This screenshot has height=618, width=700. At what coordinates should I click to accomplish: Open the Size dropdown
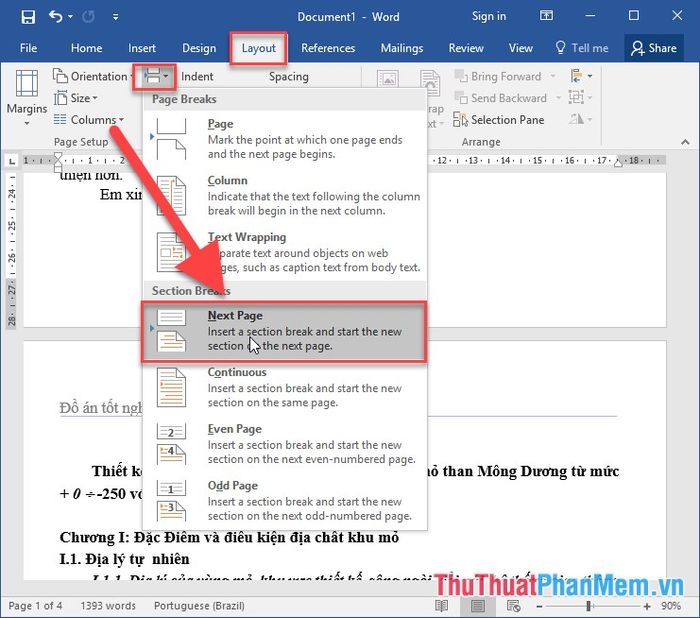tap(75, 98)
